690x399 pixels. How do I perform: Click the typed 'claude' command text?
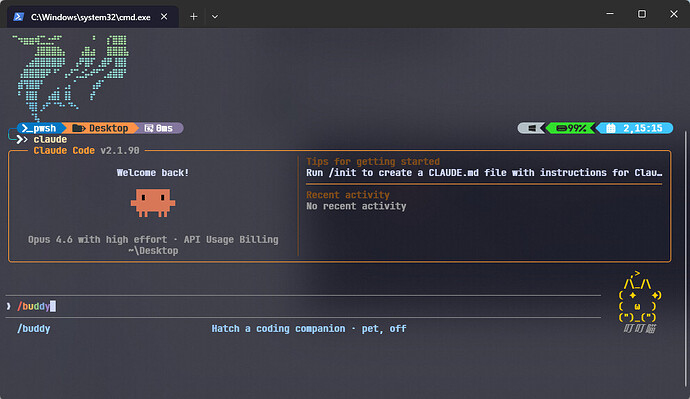coord(50,139)
